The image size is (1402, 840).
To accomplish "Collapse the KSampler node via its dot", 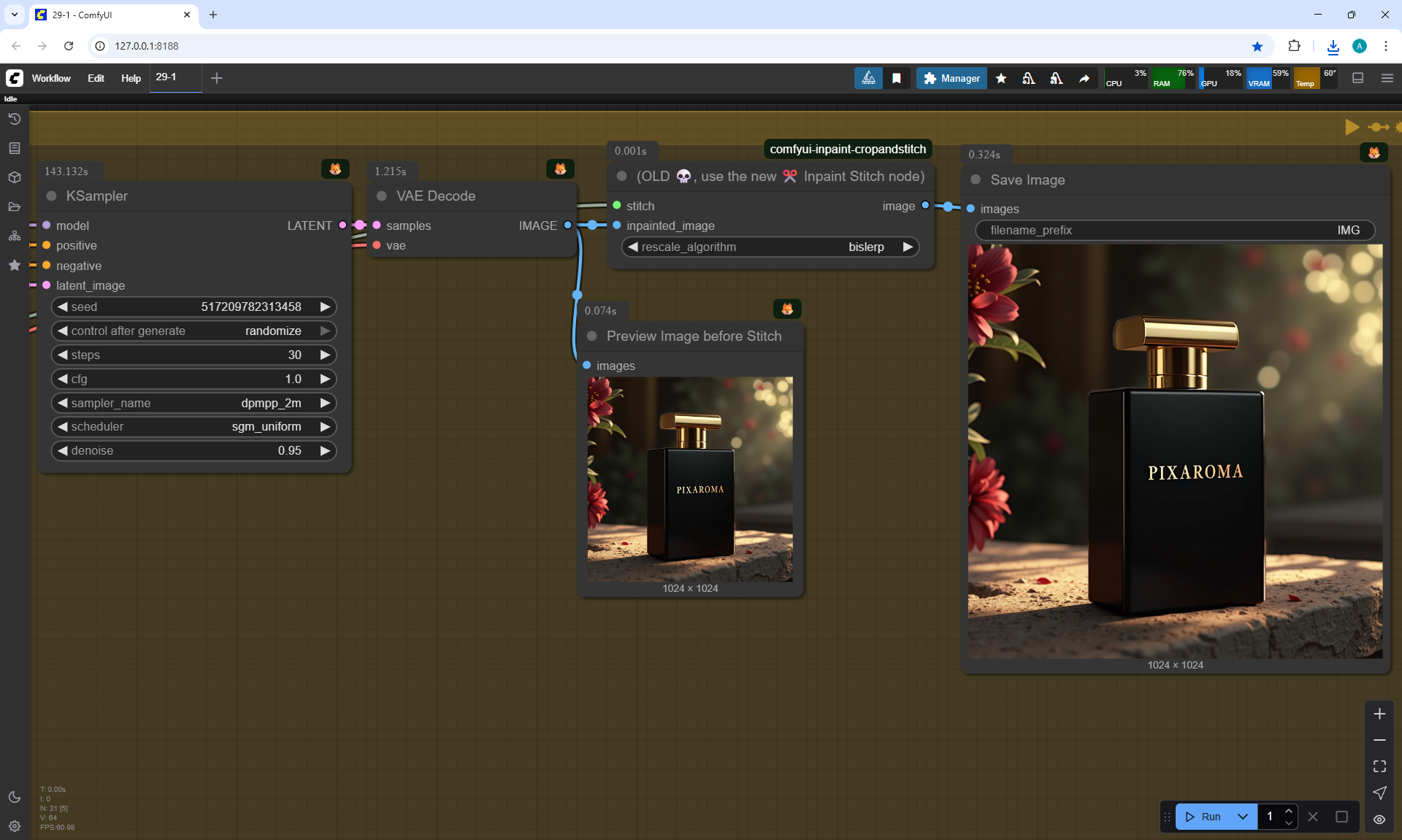I will (x=52, y=196).
